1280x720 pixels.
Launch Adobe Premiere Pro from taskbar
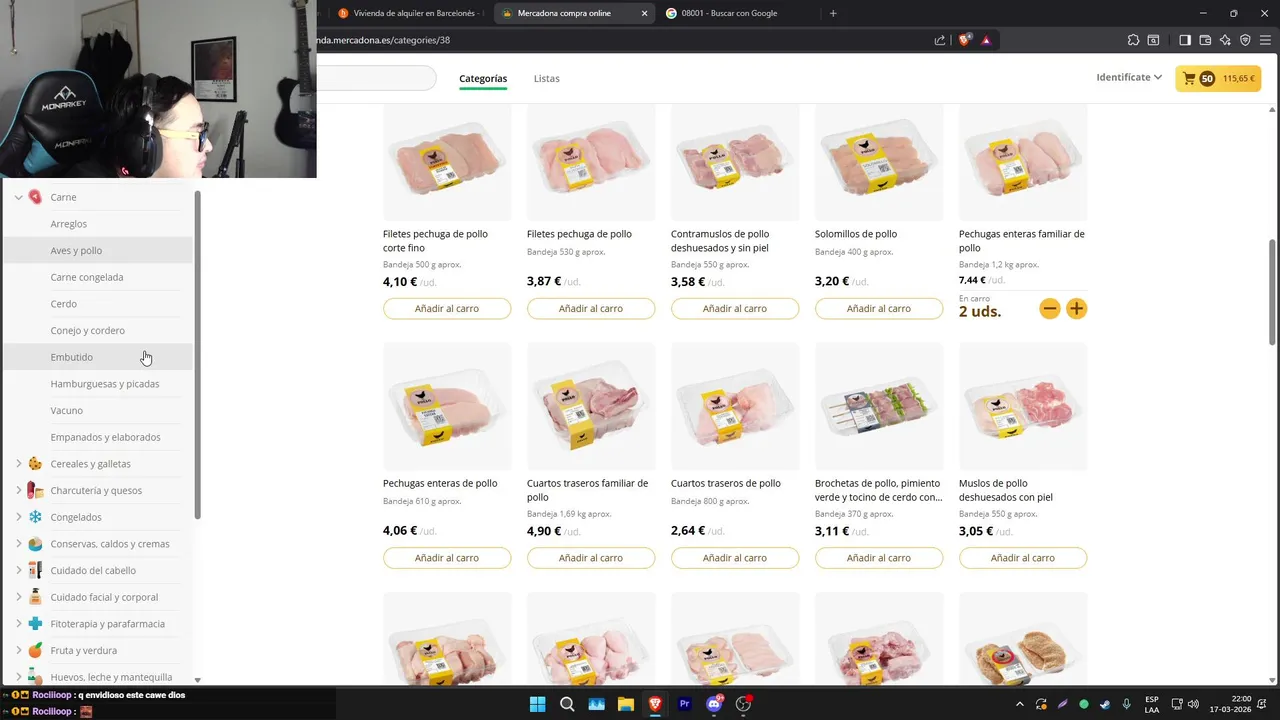[685, 704]
